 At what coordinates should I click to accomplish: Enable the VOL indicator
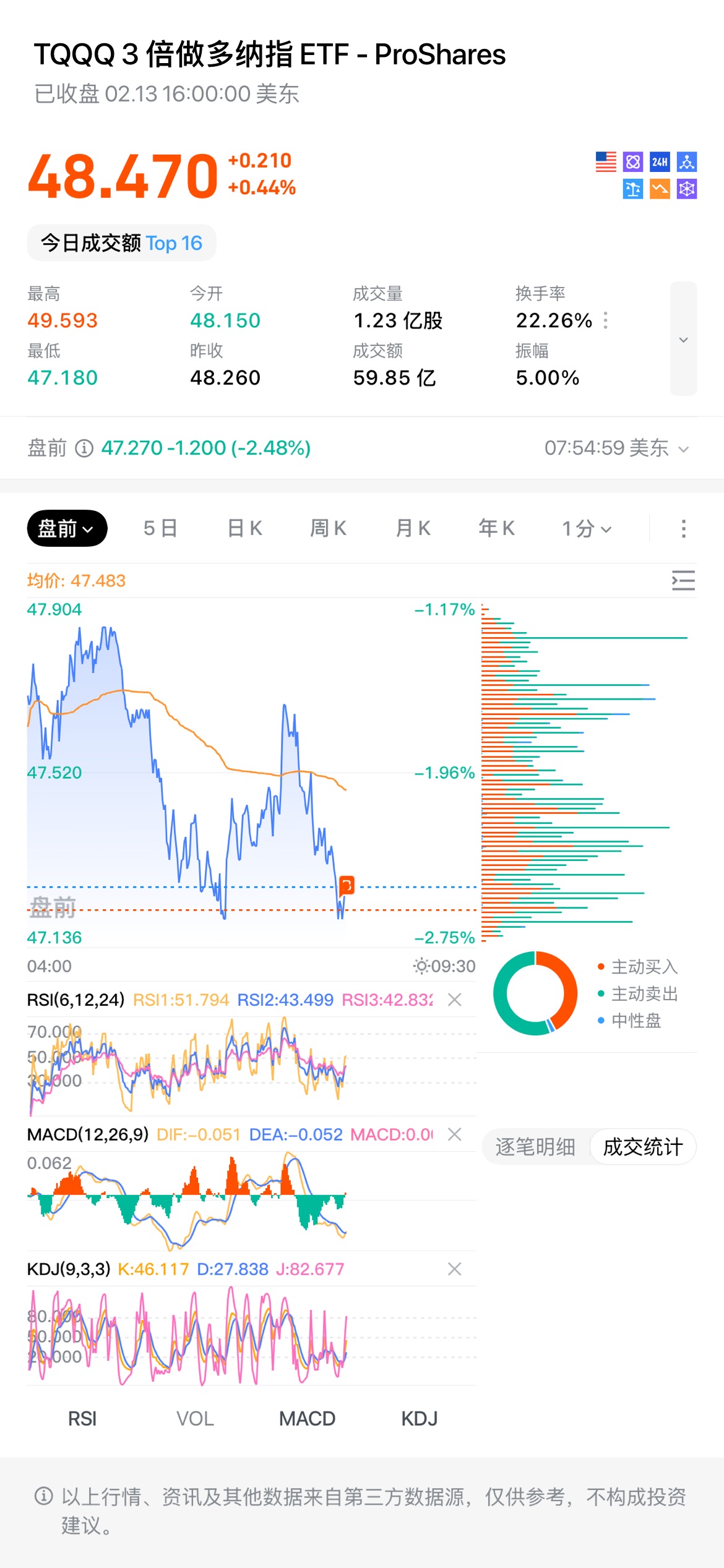[195, 1418]
